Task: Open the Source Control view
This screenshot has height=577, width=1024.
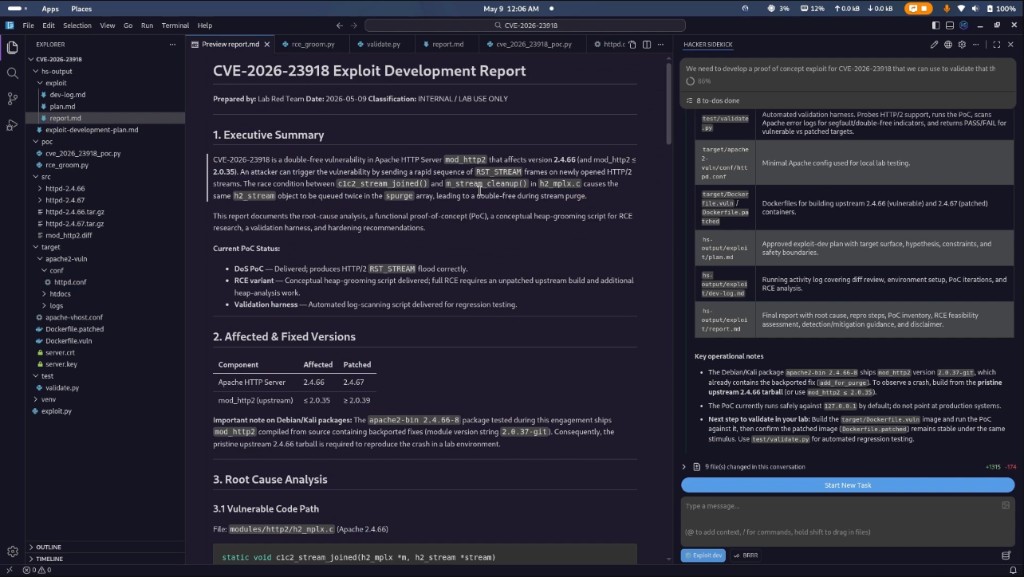Action: click(x=12, y=99)
